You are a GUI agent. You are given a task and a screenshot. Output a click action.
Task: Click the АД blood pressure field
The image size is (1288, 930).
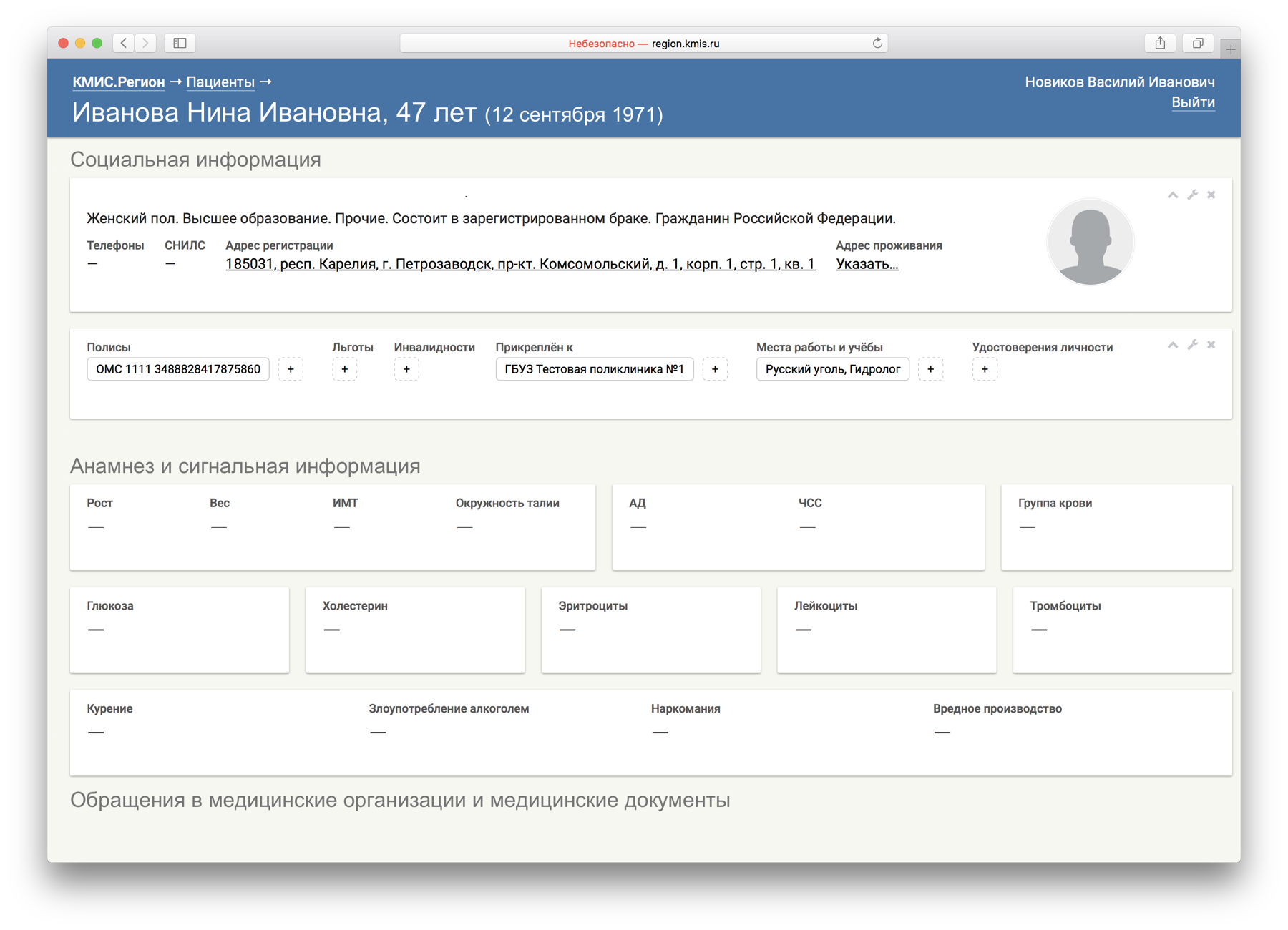pos(638,515)
